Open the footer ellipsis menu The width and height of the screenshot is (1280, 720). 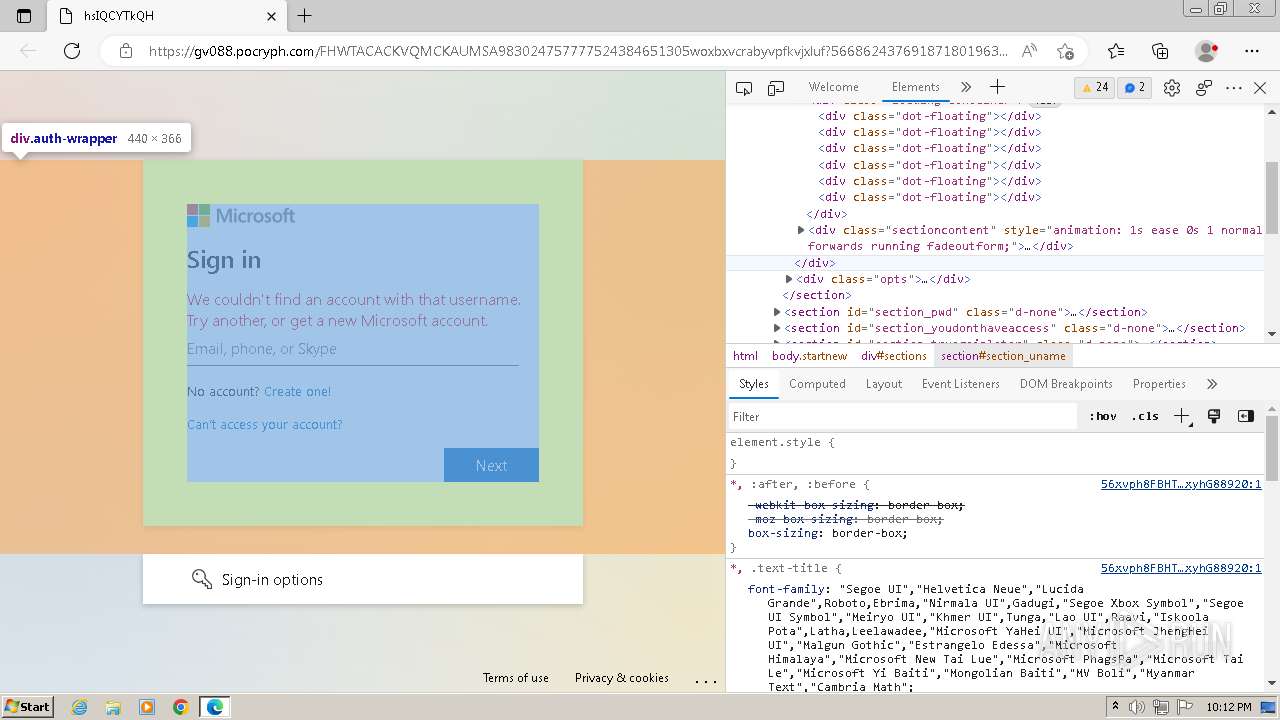click(x=706, y=680)
